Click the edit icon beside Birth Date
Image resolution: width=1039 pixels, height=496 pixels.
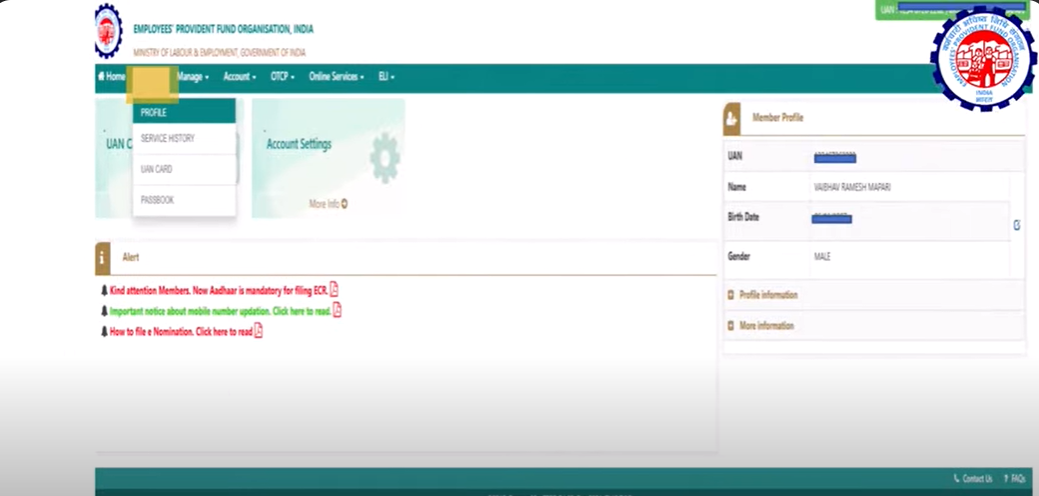pos(1016,225)
